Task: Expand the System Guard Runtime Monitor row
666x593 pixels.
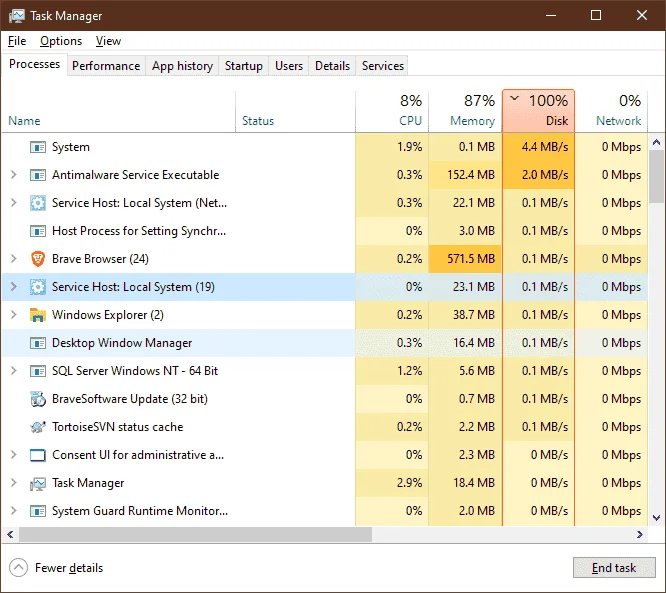Action: click(x=14, y=511)
